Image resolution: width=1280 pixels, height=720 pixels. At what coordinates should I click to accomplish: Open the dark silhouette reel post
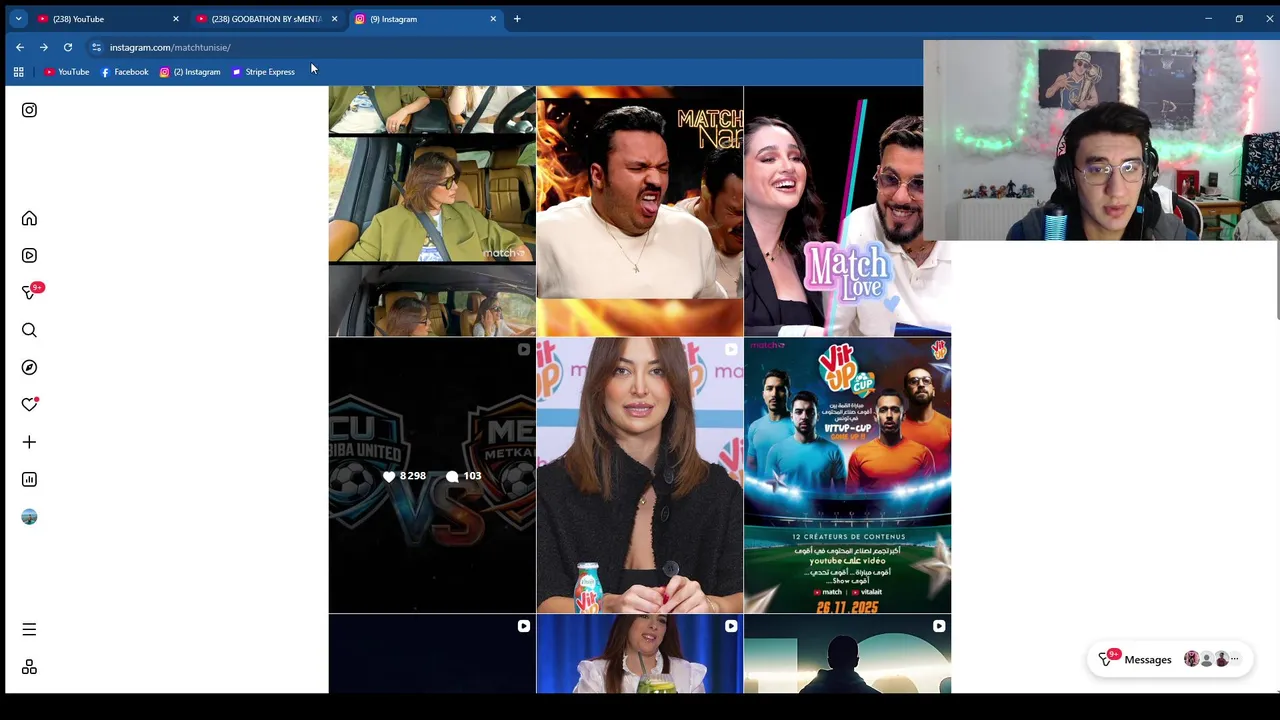(x=848, y=654)
